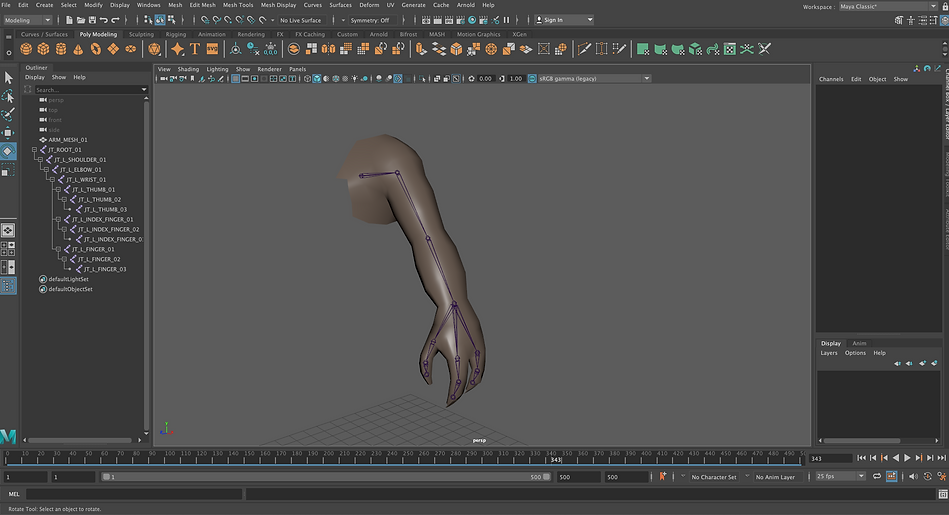949x515 pixels.
Task: Click the Super Shapes star icon
Action: coord(177,49)
